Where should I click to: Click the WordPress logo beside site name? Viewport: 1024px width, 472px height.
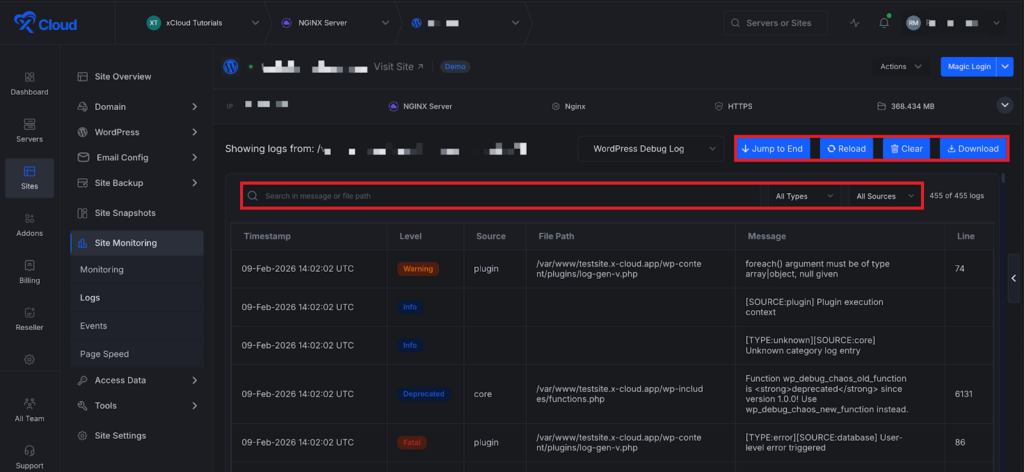(x=230, y=67)
